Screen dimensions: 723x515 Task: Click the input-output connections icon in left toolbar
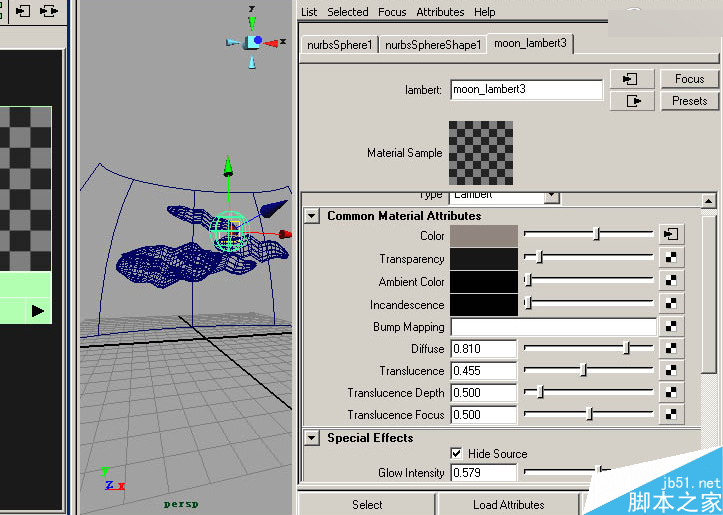point(48,11)
